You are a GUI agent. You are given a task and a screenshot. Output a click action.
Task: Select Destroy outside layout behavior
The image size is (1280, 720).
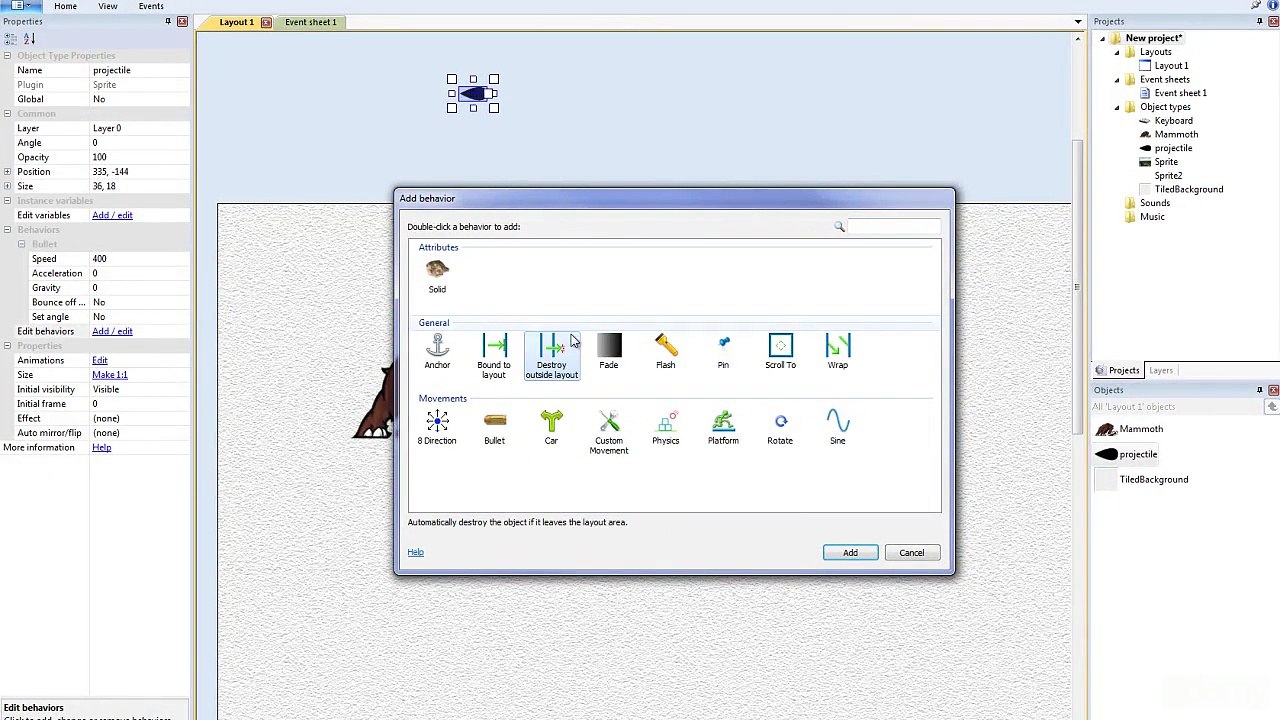click(552, 356)
